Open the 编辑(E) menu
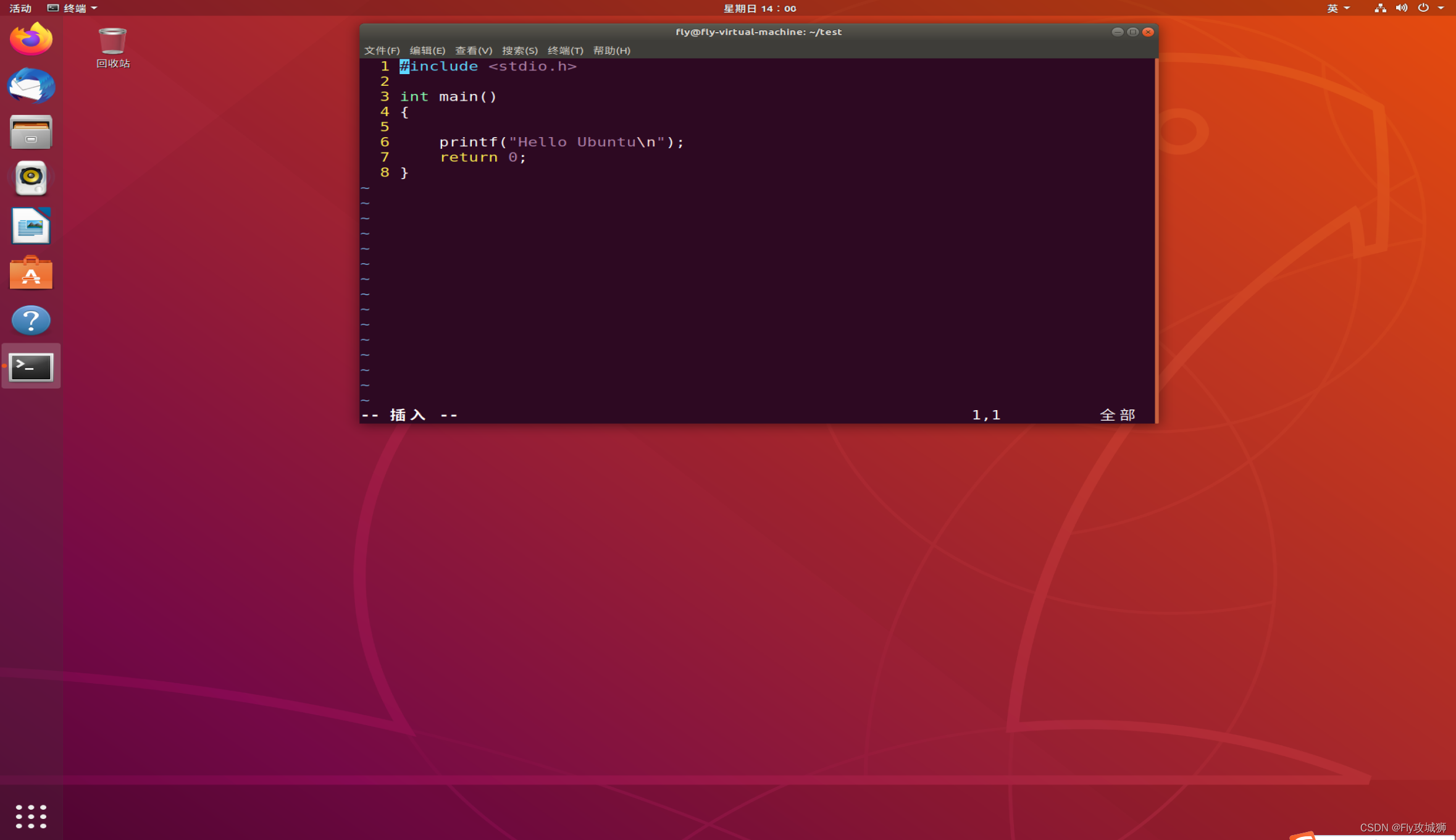The height and width of the screenshot is (840, 1456). click(x=427, y=51)
